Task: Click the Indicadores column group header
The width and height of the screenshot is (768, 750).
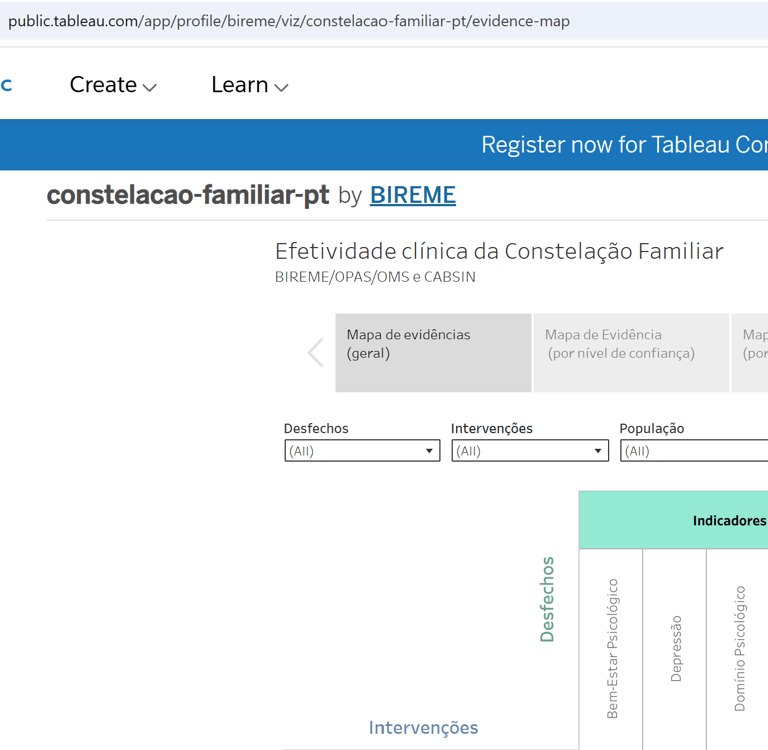Action: [x=673, y=520]
